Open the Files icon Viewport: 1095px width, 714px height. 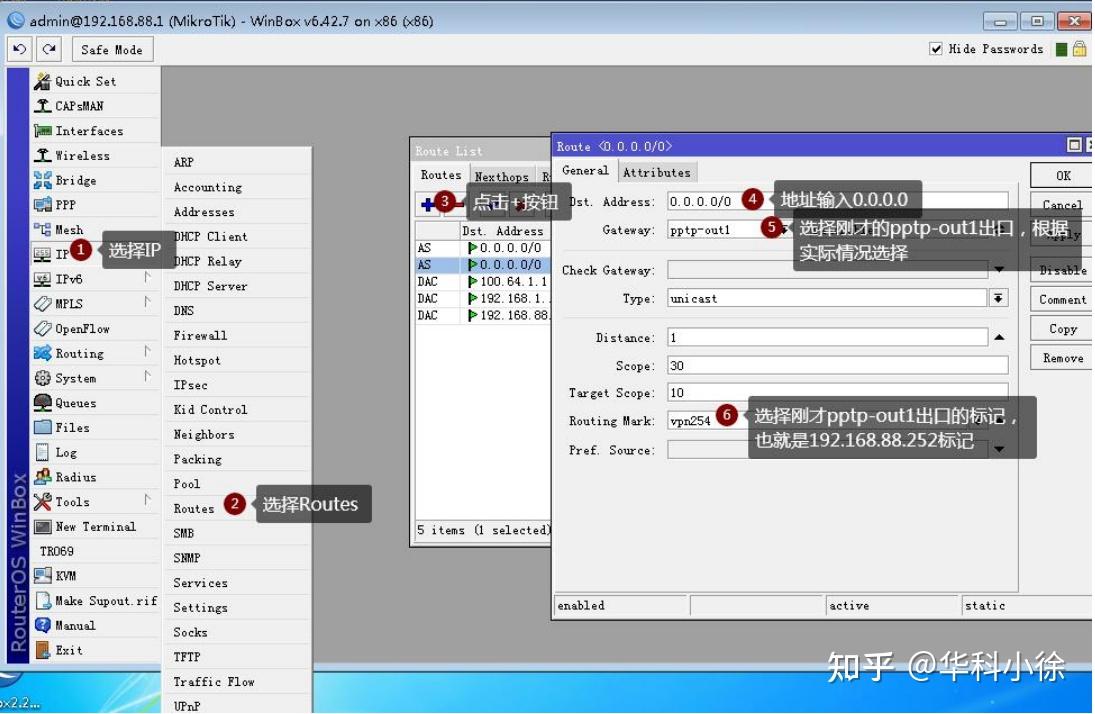[43, 428]
